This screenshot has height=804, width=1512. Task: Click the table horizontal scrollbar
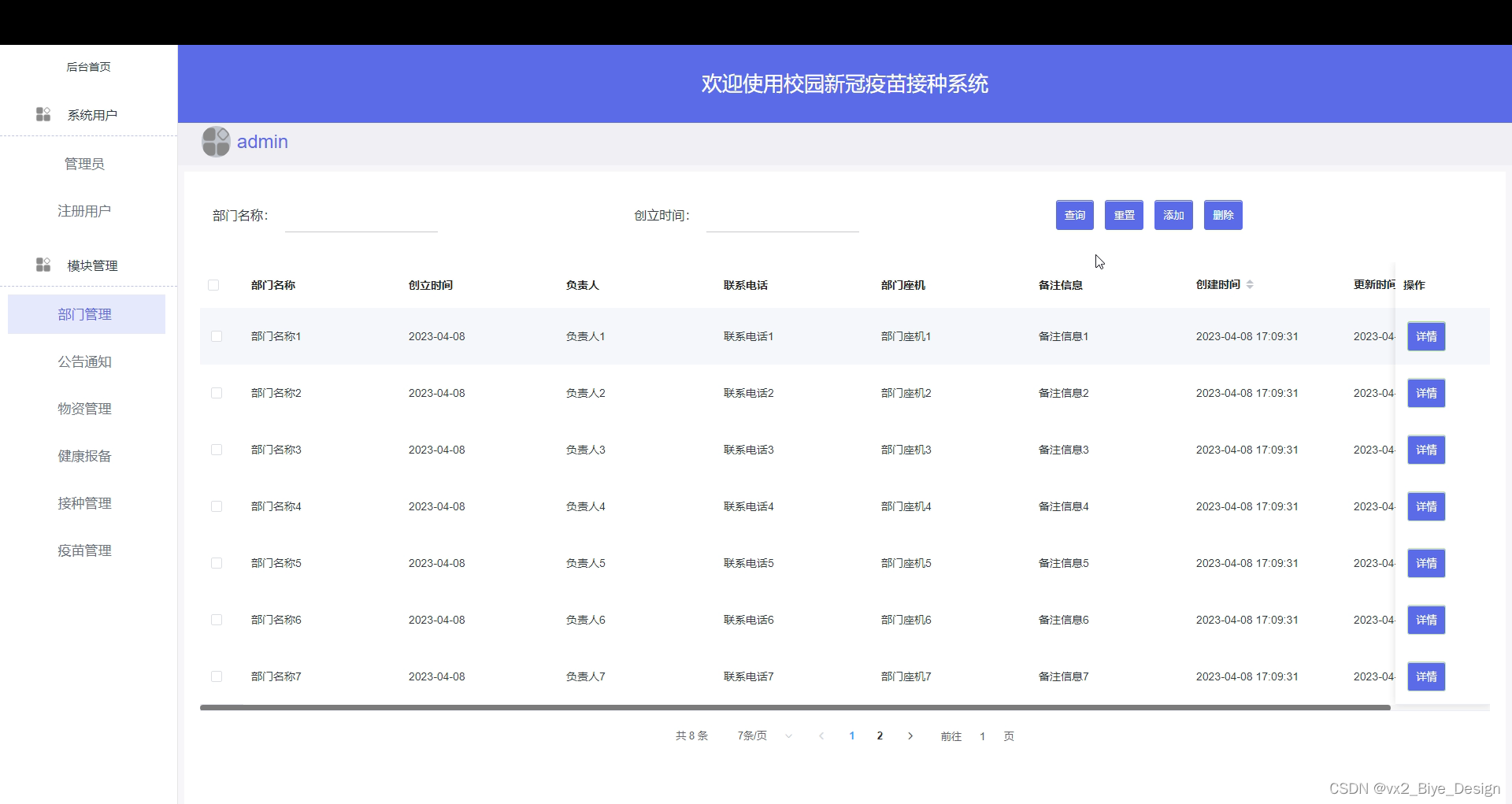point(795,707)
